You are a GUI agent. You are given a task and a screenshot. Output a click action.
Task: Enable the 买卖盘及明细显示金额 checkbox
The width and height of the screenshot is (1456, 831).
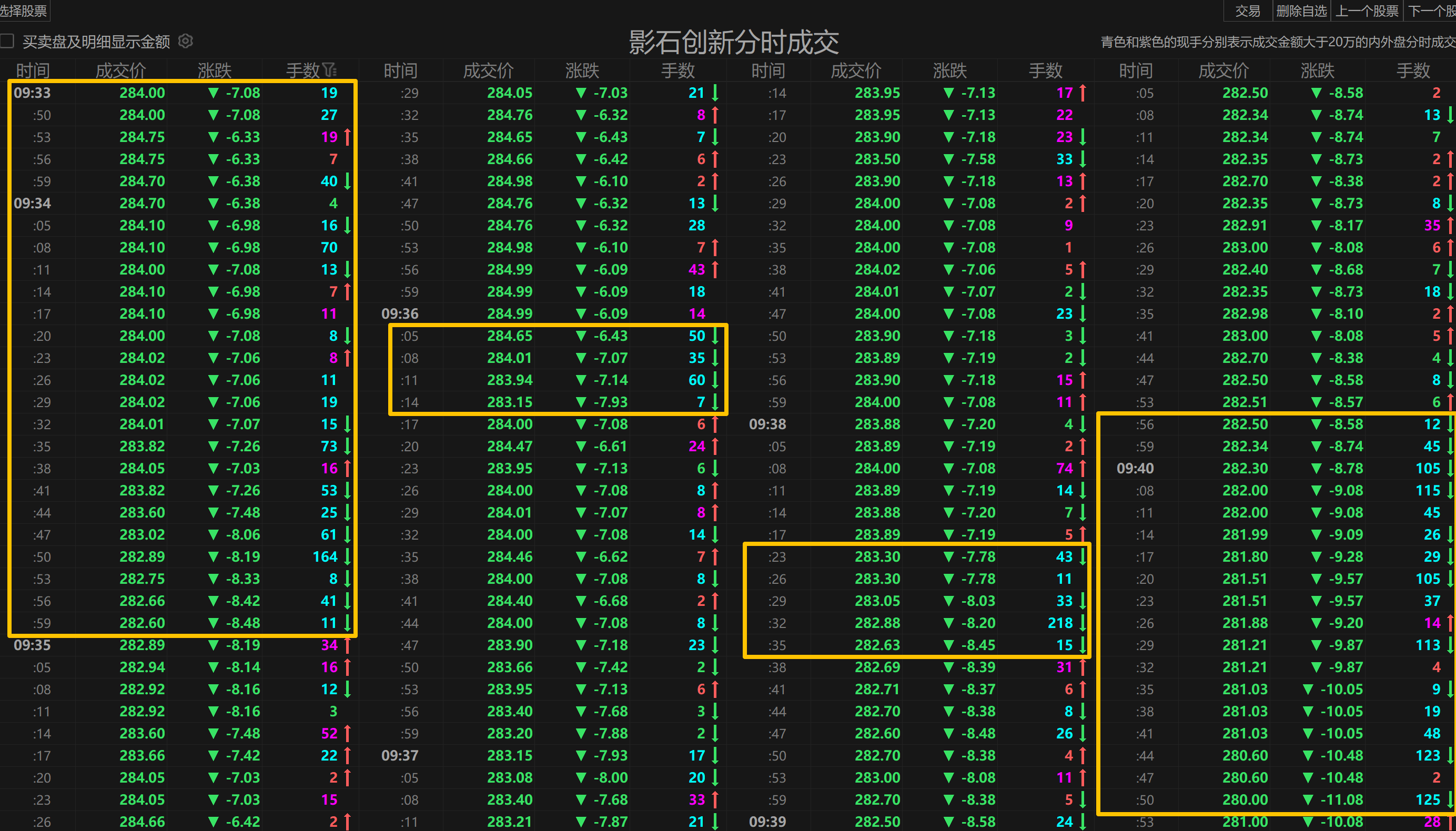7,41
